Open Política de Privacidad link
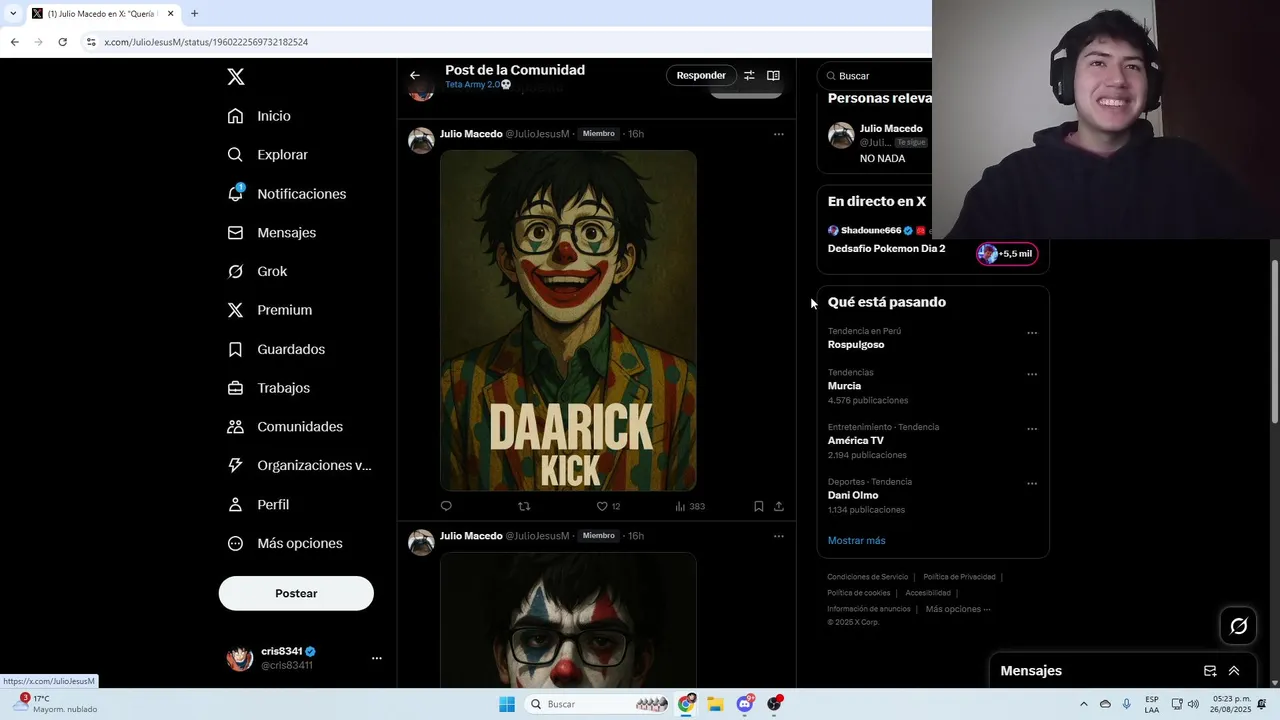This screenshot has height=720, width=1280. pyautogui.click(x=959, y=577)
